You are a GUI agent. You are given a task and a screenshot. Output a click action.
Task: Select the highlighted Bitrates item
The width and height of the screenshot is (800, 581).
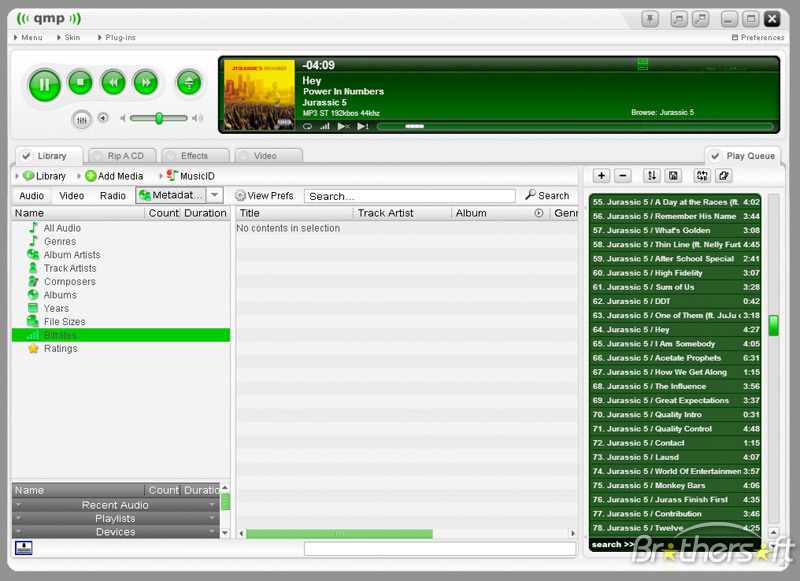tap(121, 335)
